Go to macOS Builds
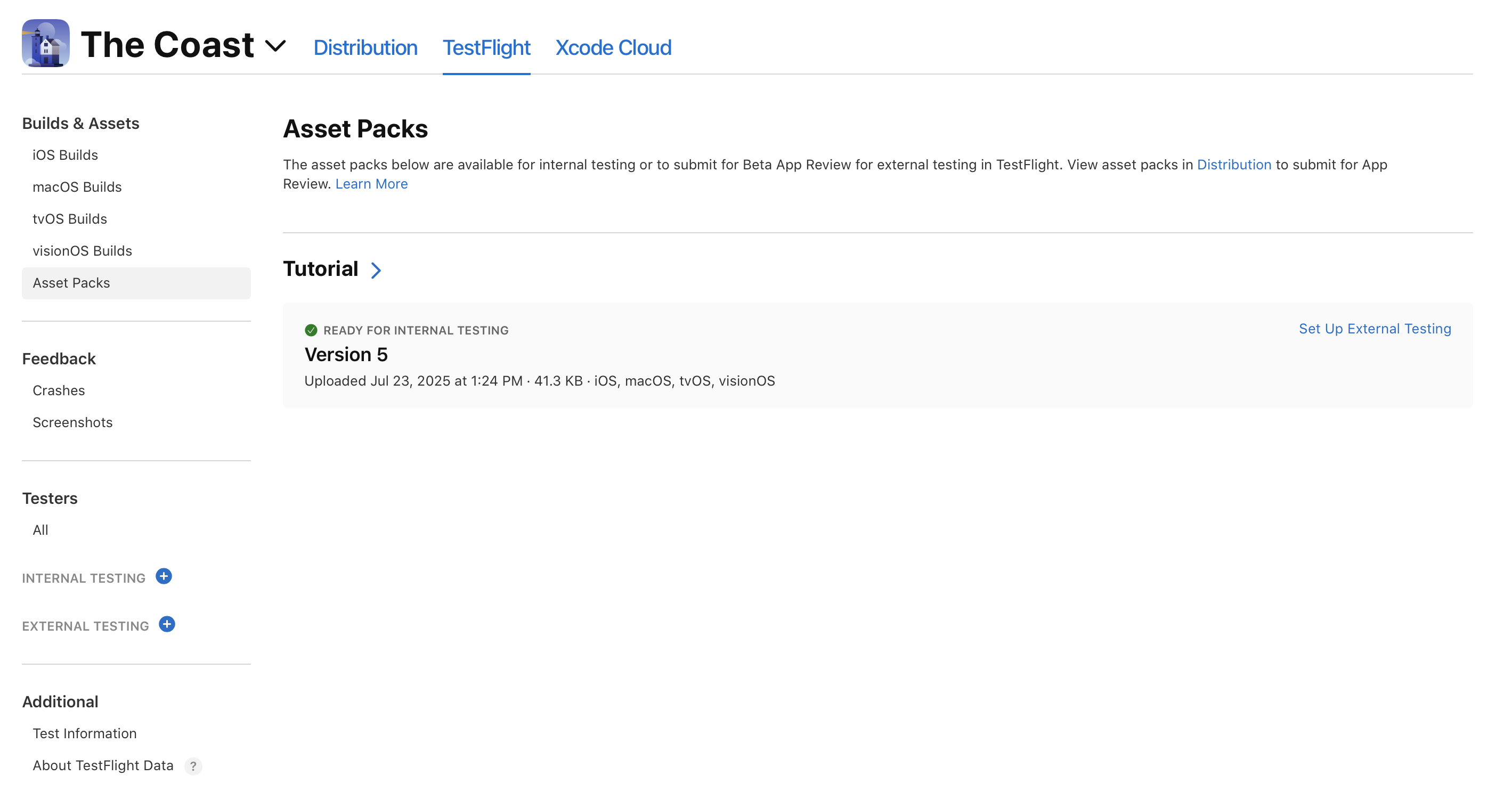 click(77, 186)
